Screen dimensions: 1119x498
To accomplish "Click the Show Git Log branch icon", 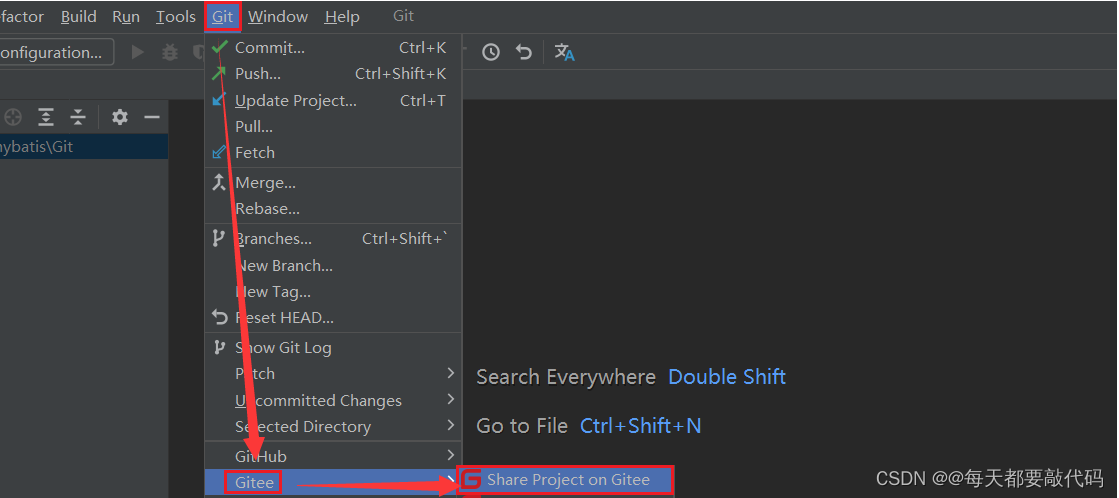I will coord(218,347).
